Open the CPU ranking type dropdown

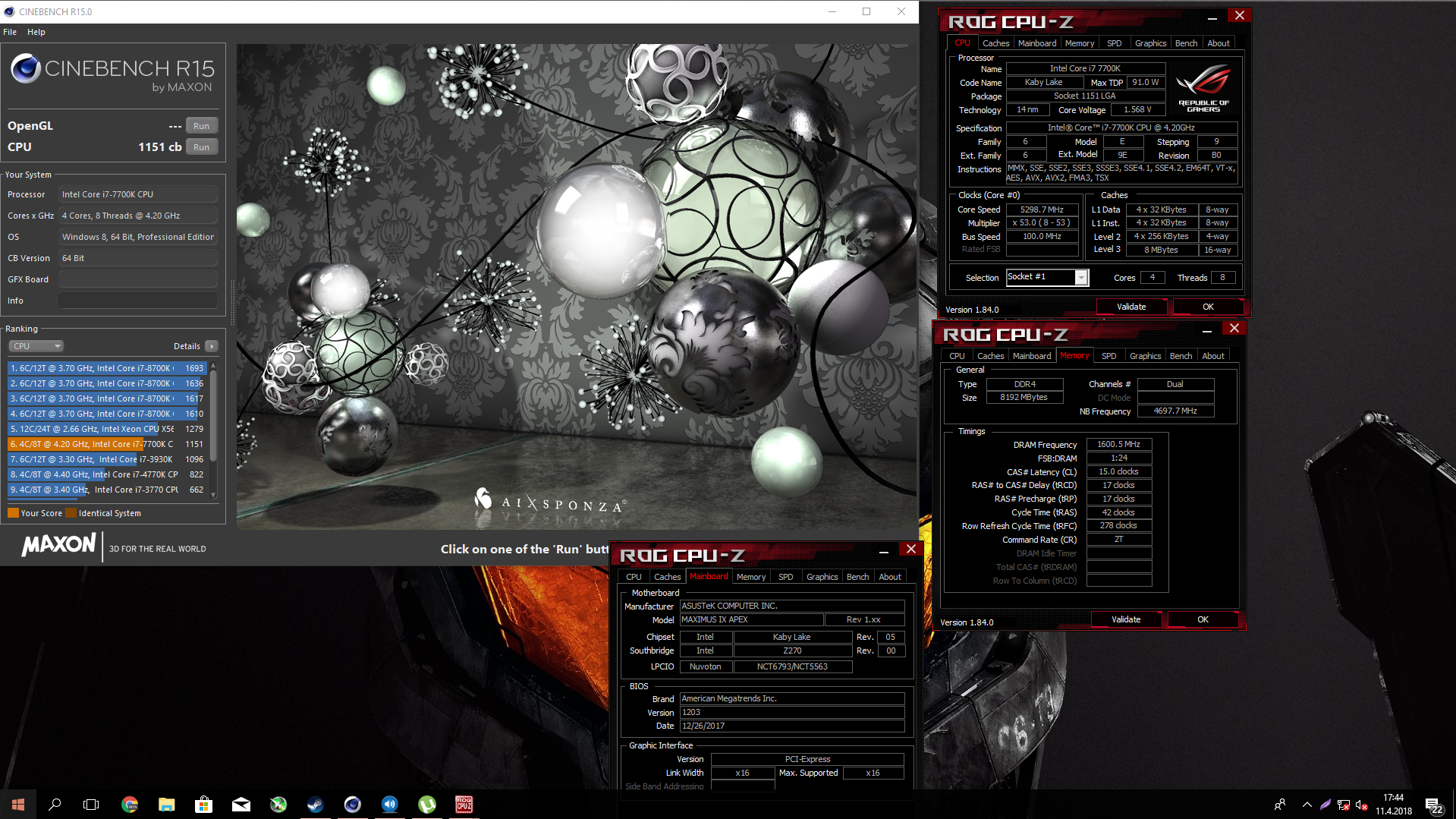(x=36, y=346)
